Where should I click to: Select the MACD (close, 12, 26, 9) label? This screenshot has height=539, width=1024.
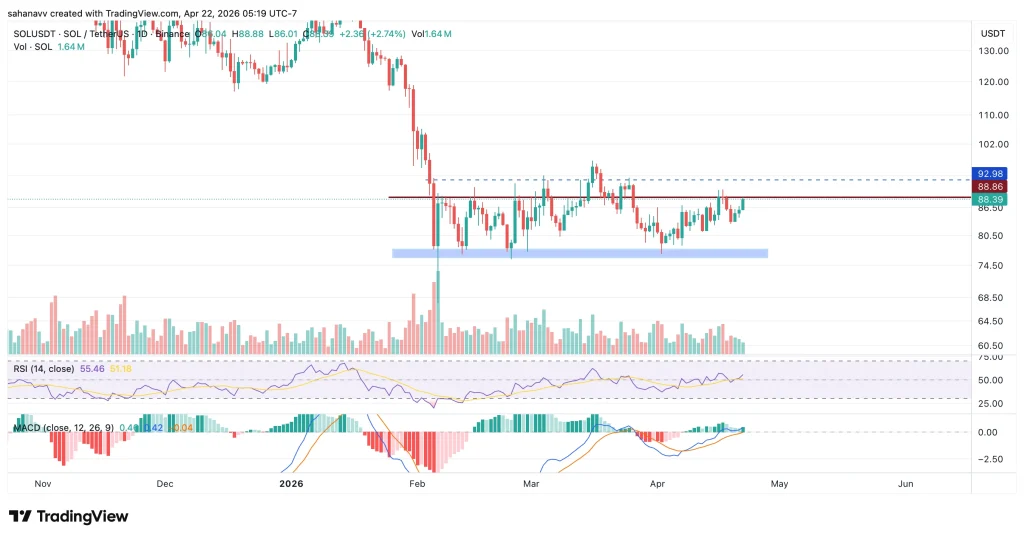(62, 429)
